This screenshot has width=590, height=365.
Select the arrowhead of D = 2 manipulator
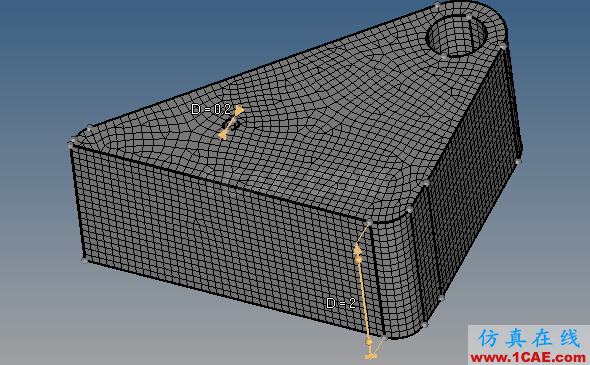click(x=357, y=248)
